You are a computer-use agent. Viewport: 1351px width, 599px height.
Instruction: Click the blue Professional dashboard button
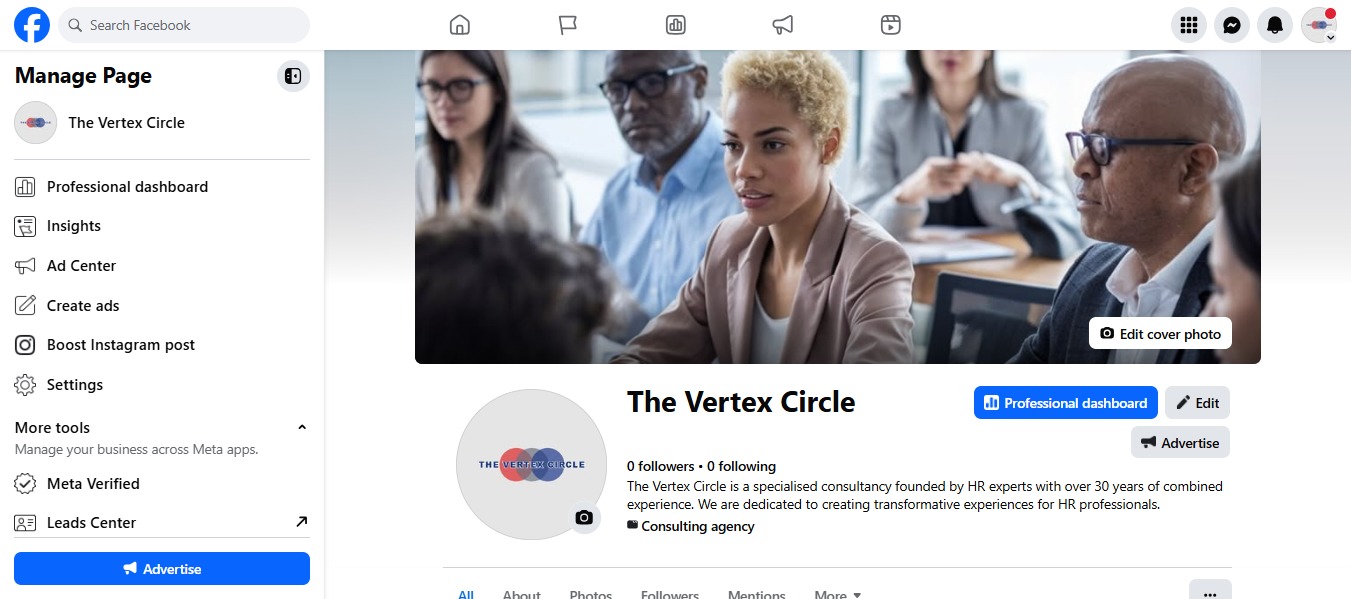click(x=1066, y=403)
